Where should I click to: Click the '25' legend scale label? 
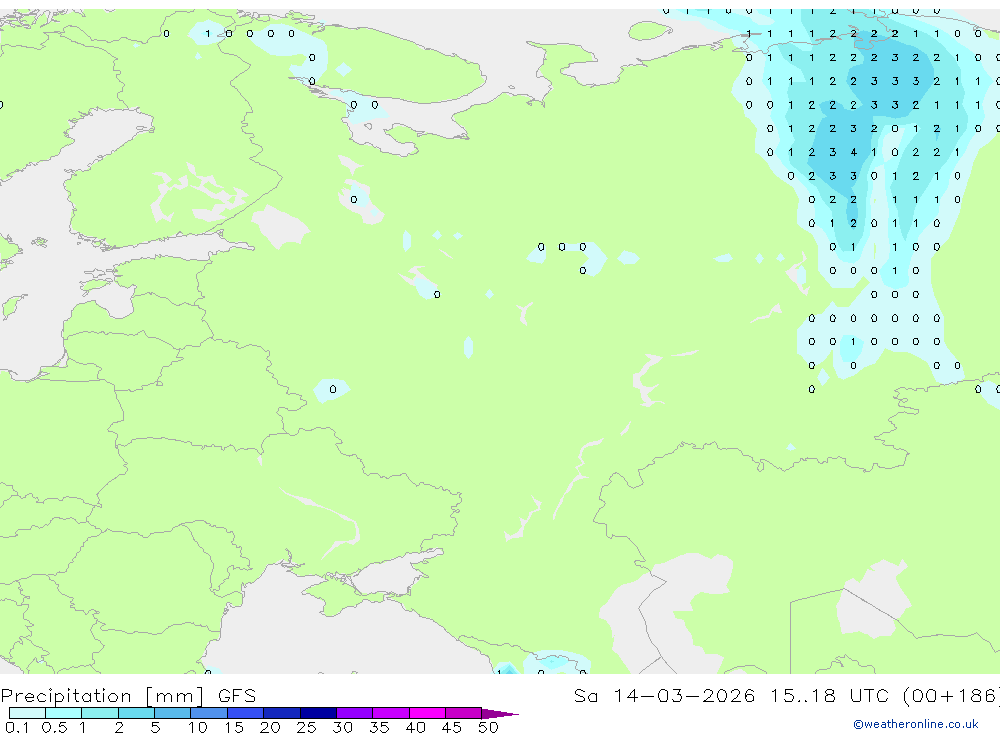[306, 727]
